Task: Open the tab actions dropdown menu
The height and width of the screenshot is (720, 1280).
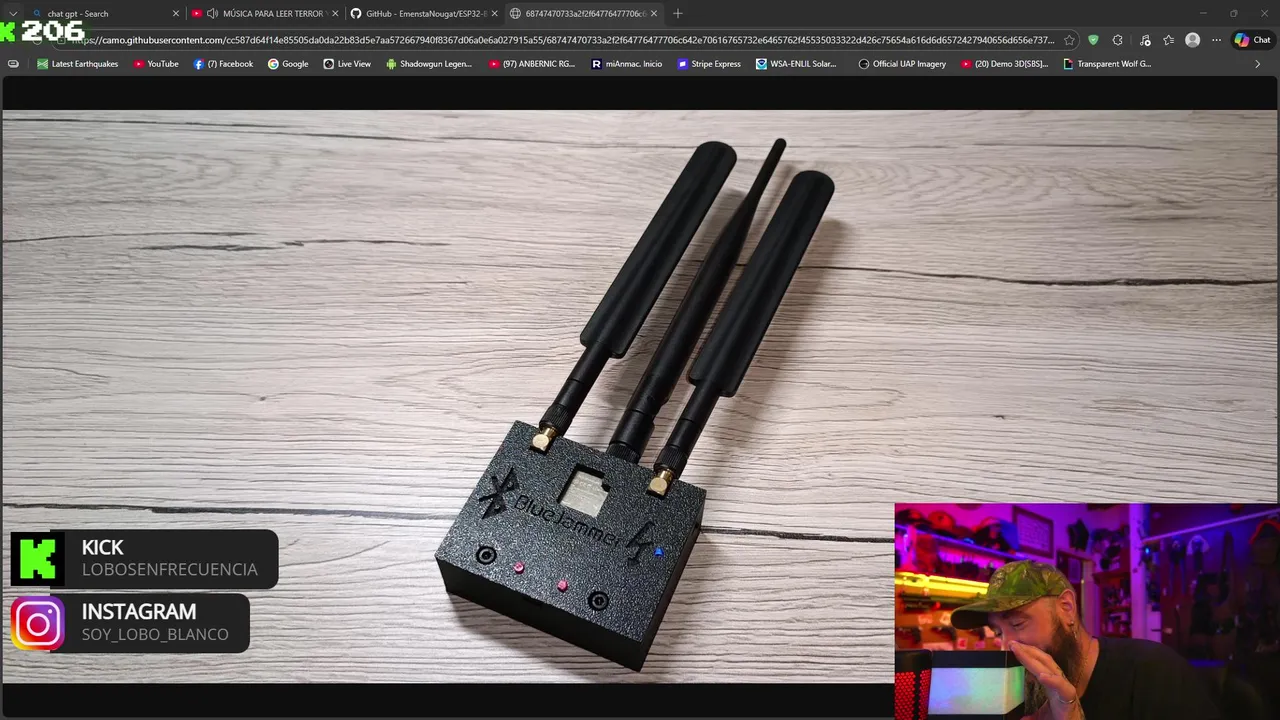Action: pos(12,14)
